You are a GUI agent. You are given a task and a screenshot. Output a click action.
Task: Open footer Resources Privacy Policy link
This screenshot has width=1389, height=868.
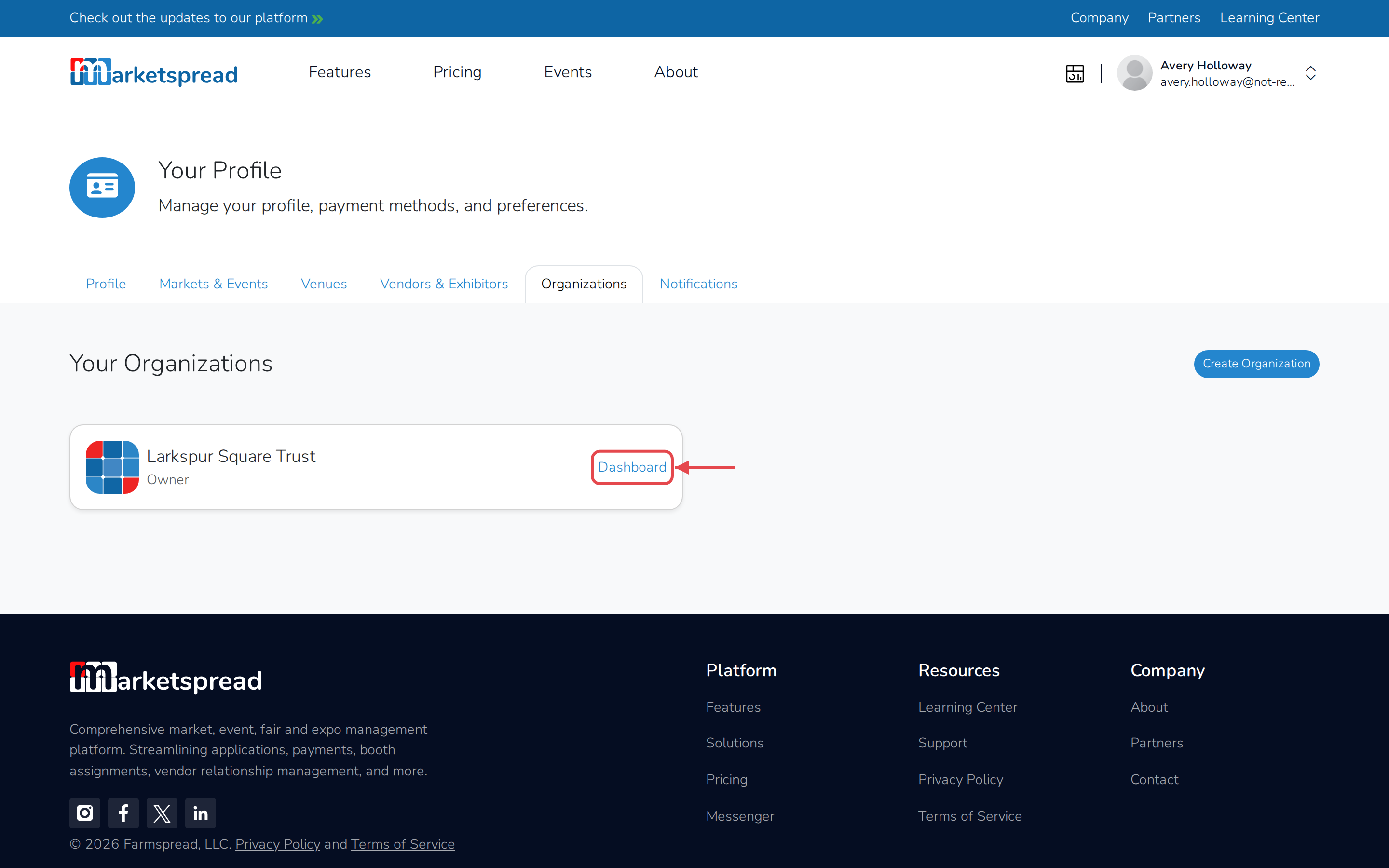click(x=961, y=780)
